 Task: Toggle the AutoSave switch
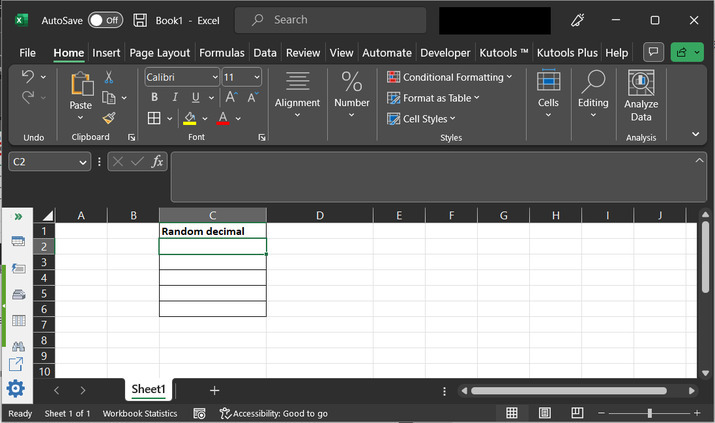click(105, 20)
